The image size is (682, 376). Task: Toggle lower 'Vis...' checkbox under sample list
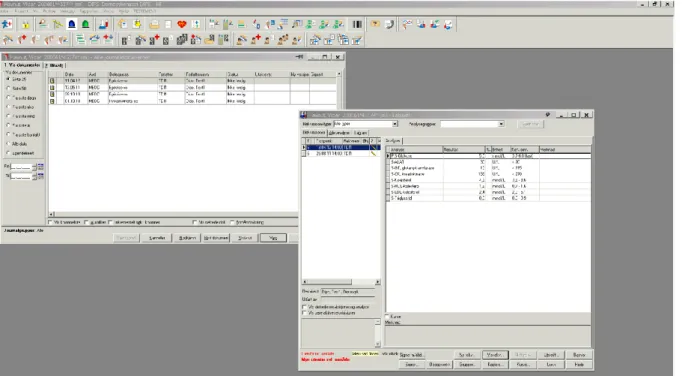[304, 313]
